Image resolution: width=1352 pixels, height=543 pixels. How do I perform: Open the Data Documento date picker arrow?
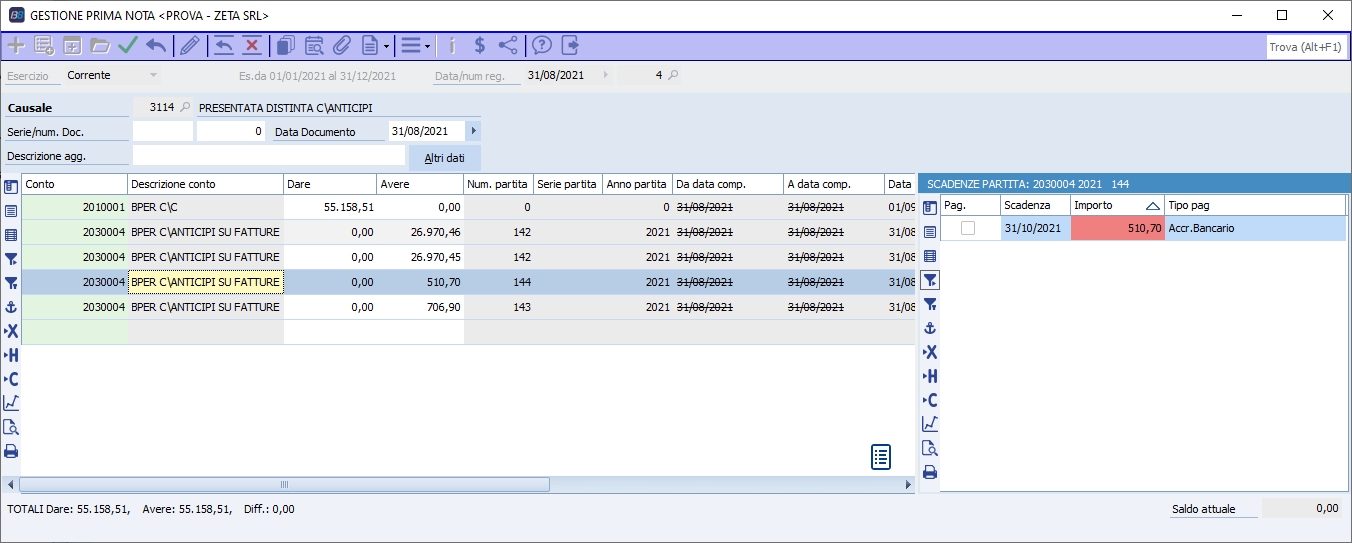[473, 131]
